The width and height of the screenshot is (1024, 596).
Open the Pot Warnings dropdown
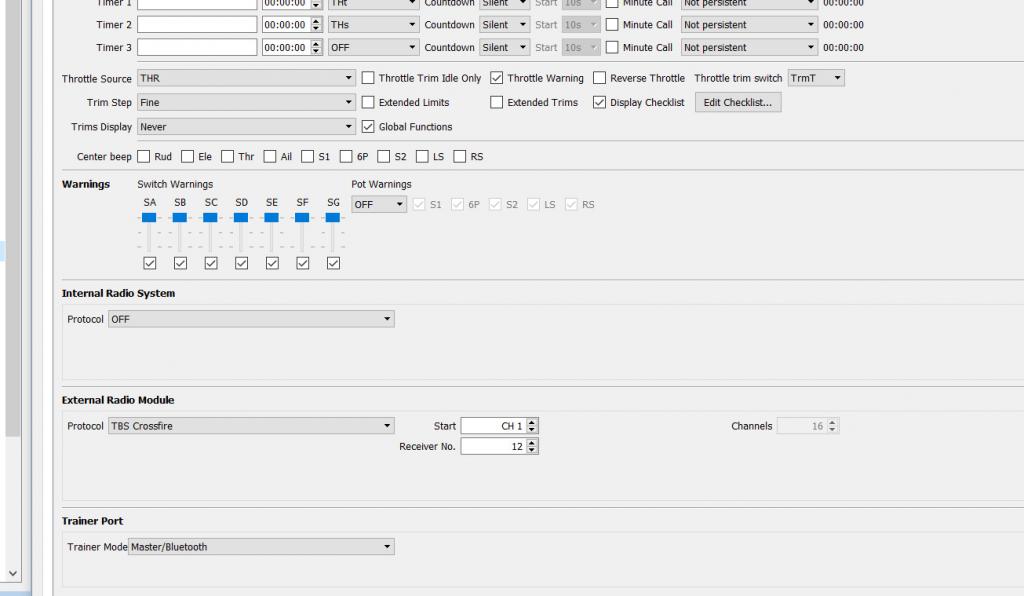click(x=379, y=204)
